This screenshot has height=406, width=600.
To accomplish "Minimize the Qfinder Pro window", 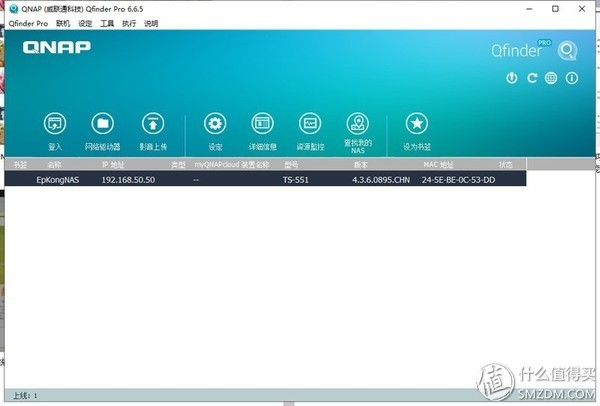I will (530, 9).
